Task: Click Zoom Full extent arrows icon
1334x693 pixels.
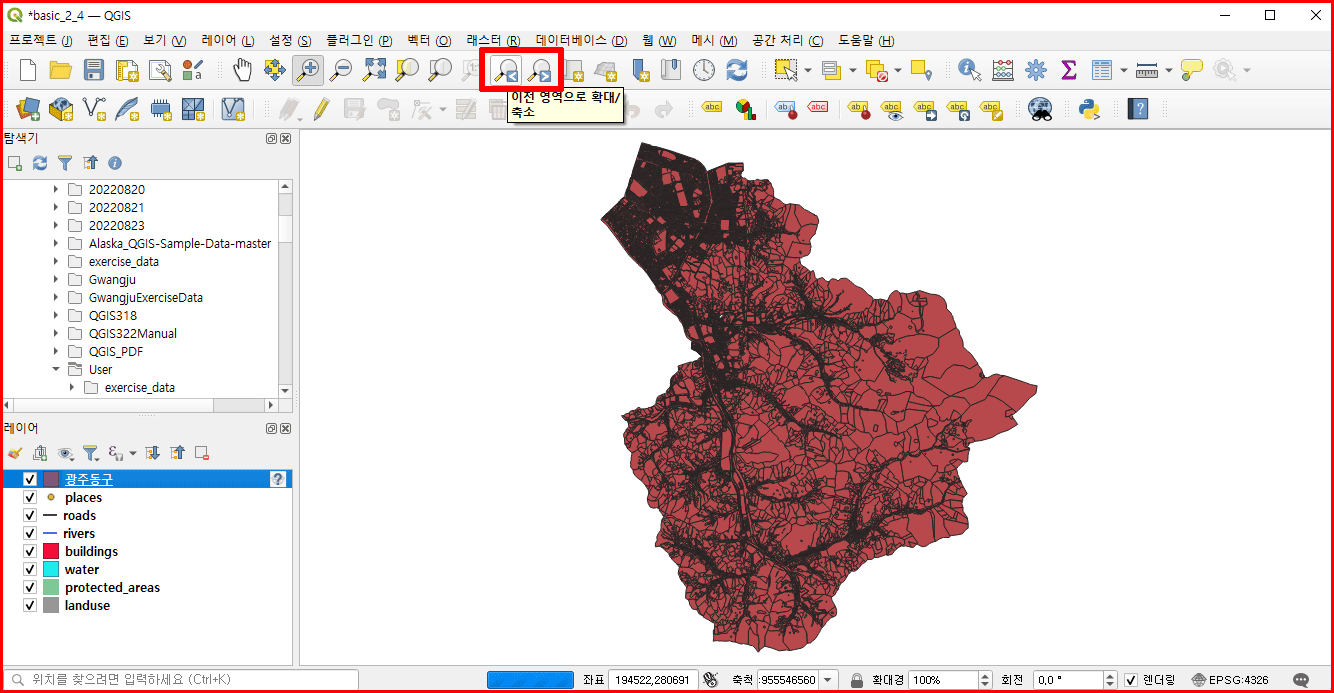Action: coord(374,70)
